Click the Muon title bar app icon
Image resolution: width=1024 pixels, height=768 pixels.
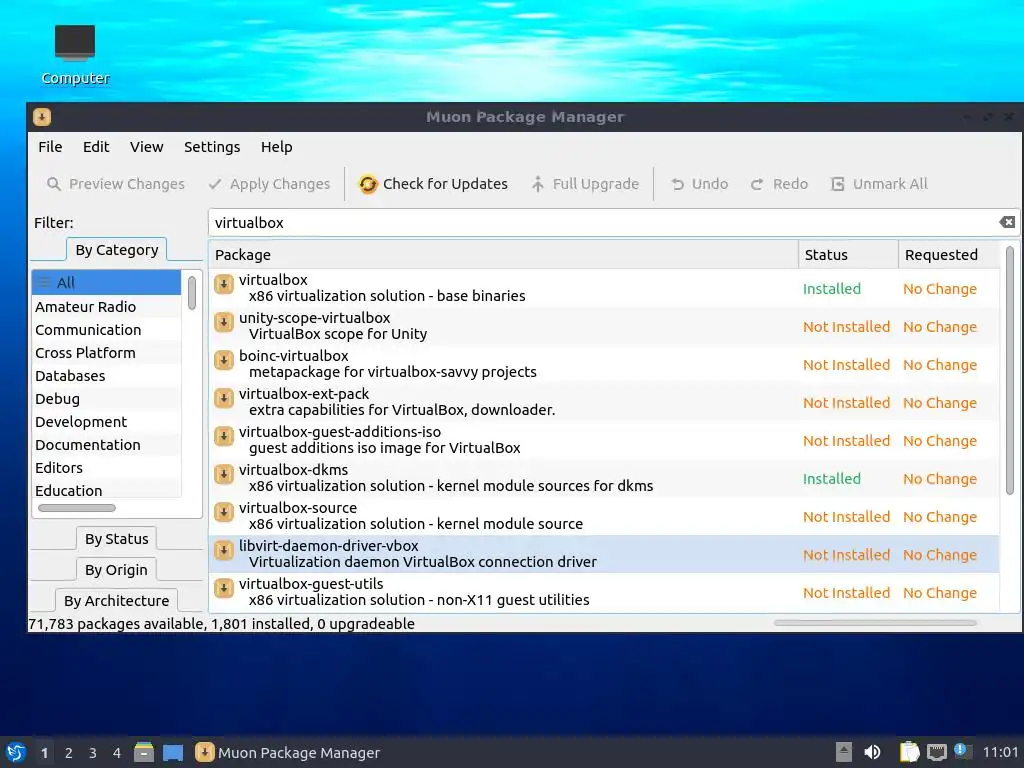(x=42, y=117)
